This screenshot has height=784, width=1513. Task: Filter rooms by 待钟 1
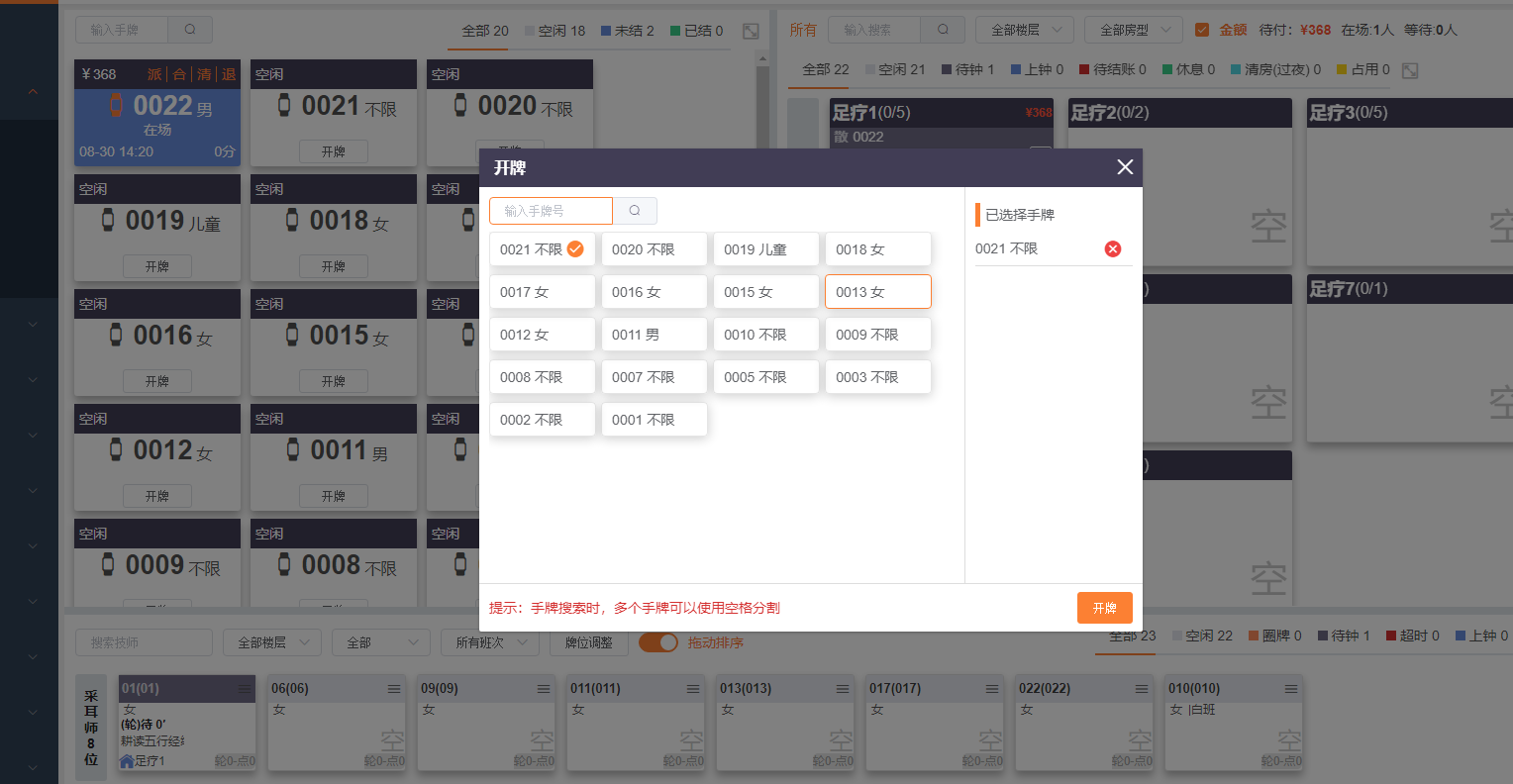pos(968,69)
